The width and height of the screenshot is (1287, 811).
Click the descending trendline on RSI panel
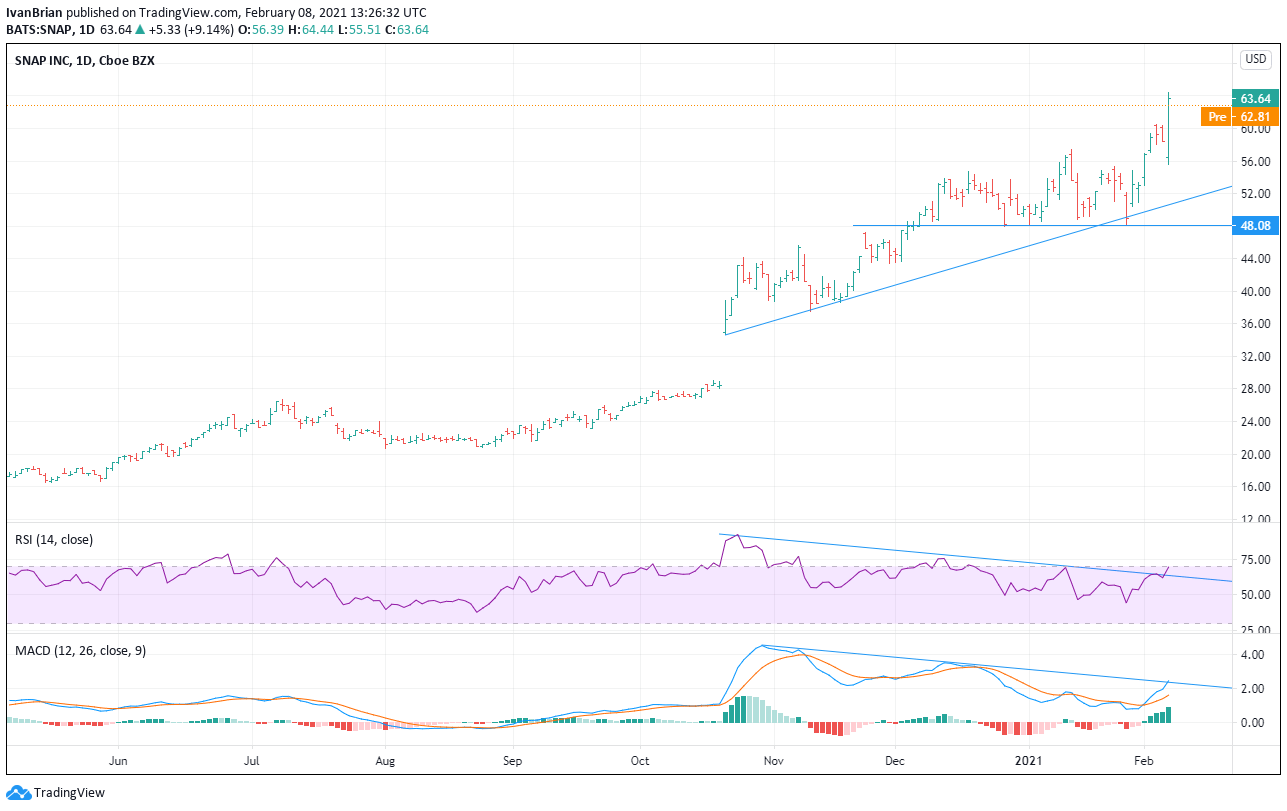point(975,557)
